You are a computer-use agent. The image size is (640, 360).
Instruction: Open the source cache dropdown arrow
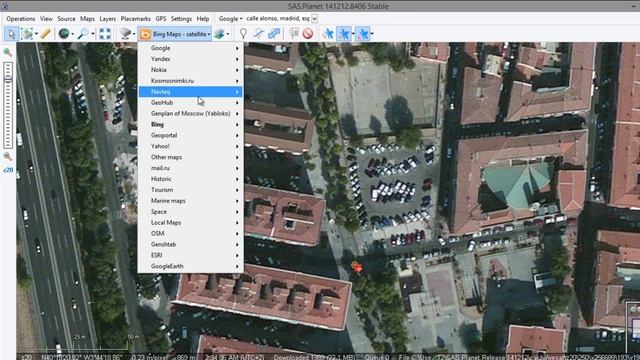pos(134,34)
